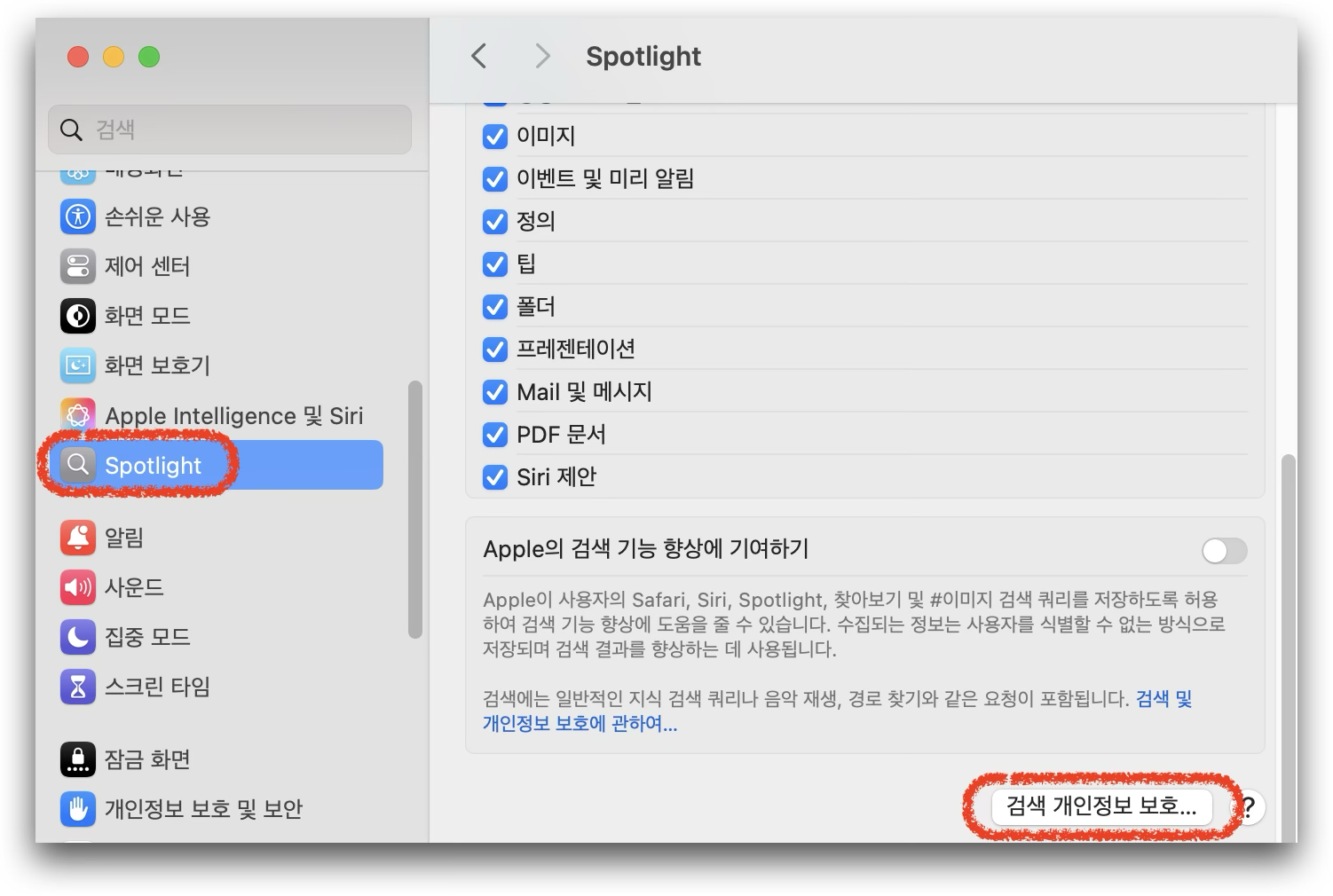Click the magnifier icon in search field
The height and width of the screenshot is (896, 1333).
(71, 130)
